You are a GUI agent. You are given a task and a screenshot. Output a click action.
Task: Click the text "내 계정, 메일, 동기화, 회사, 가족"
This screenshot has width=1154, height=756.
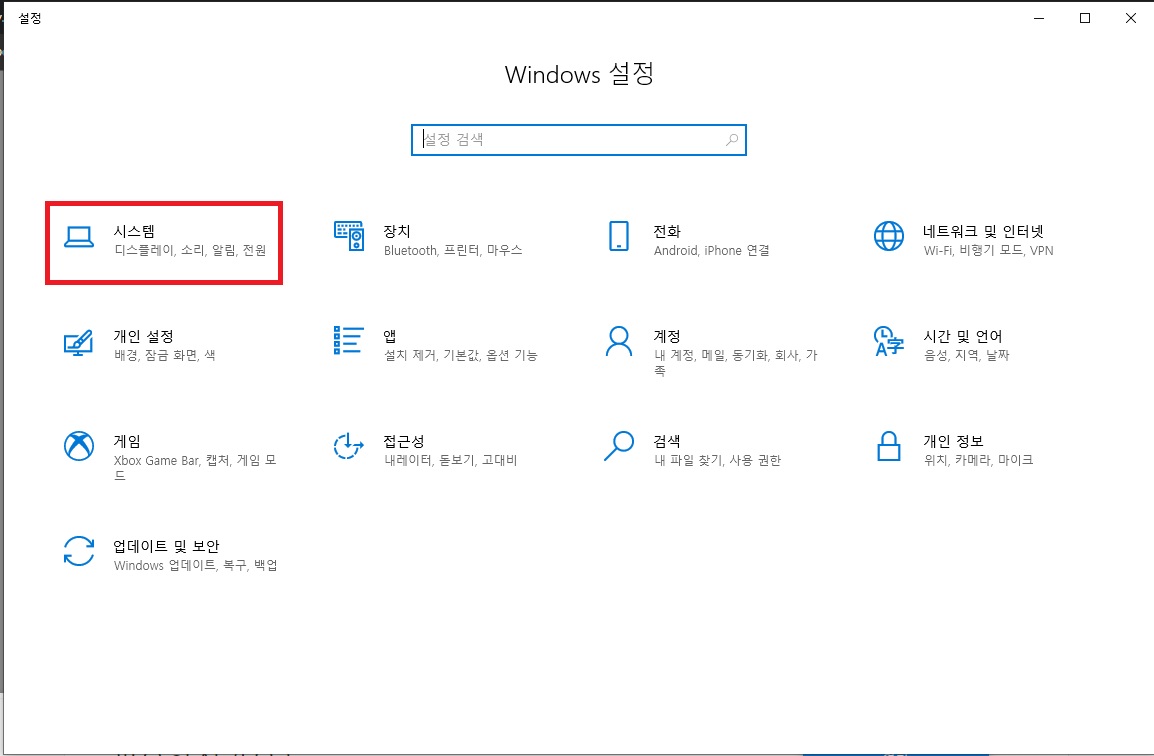pos(735,363)
